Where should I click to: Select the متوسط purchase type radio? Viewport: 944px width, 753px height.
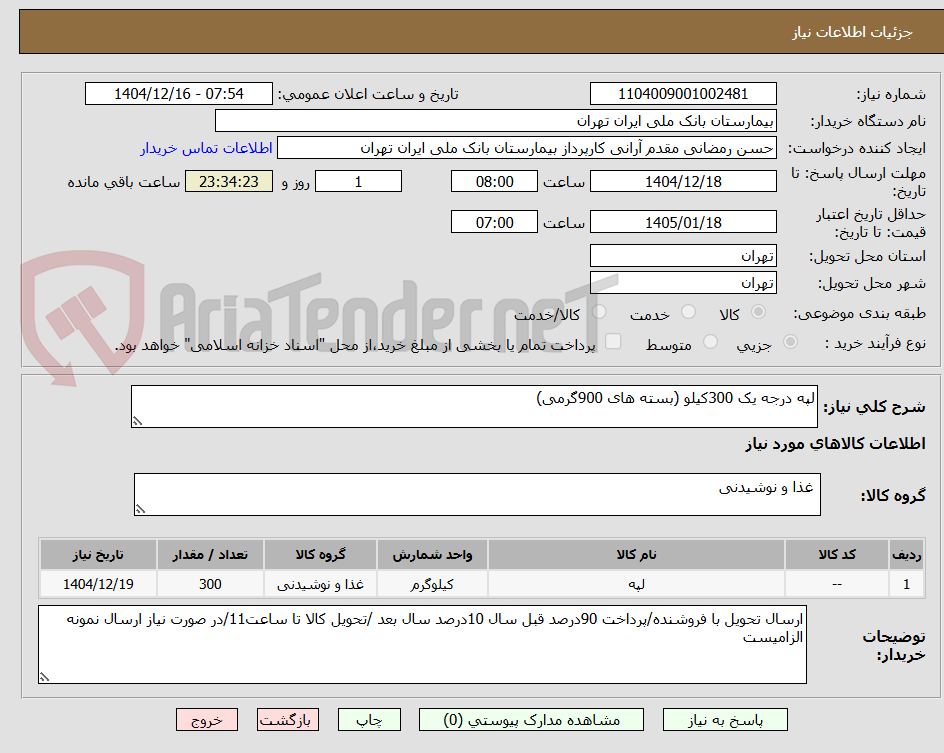click(x=710, y=342)
